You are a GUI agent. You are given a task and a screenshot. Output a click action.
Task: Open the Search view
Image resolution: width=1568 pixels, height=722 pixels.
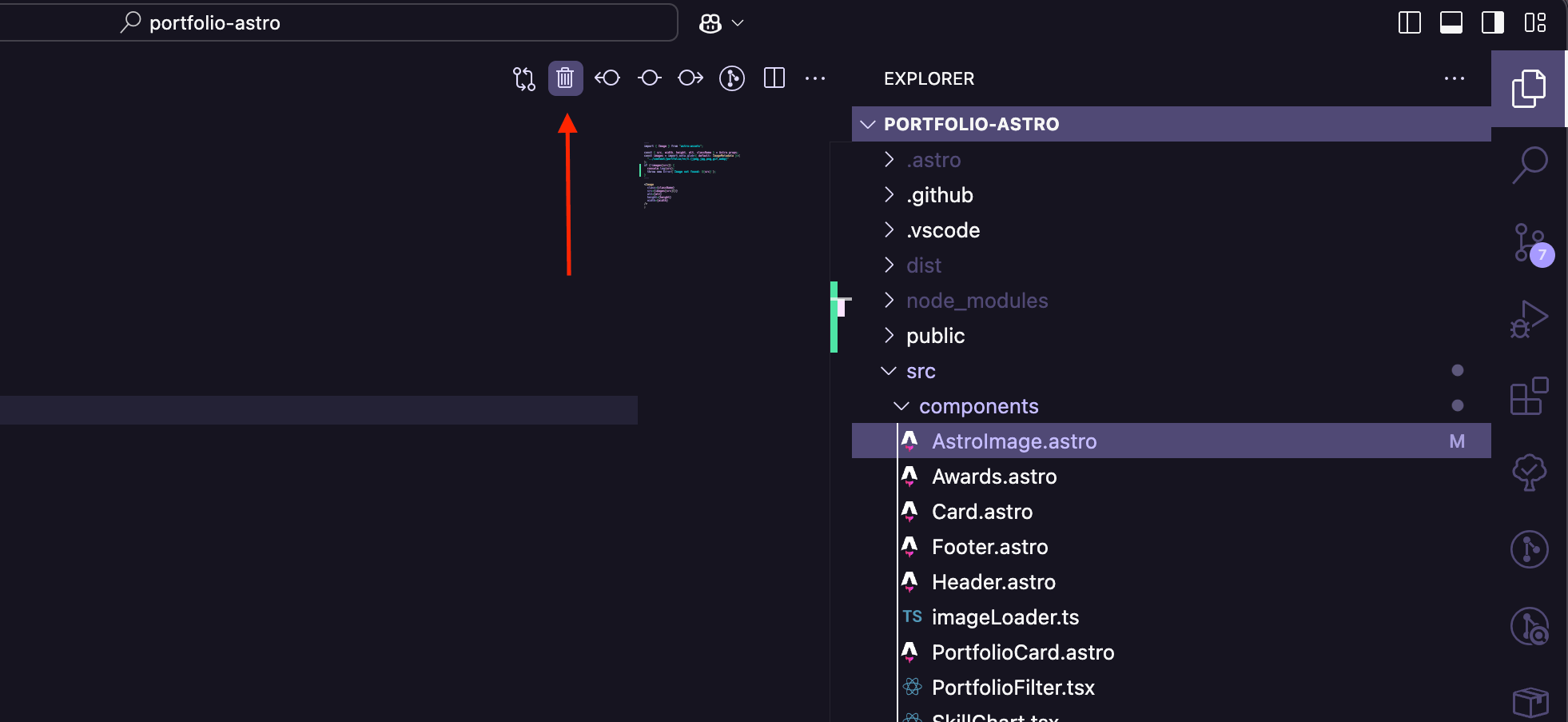1530,166
